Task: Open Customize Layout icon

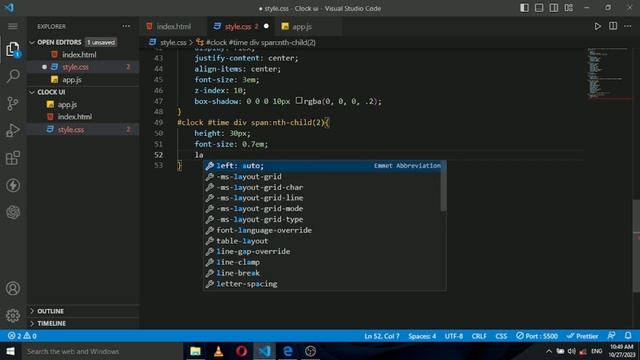Action: click(x=569, y=8)
